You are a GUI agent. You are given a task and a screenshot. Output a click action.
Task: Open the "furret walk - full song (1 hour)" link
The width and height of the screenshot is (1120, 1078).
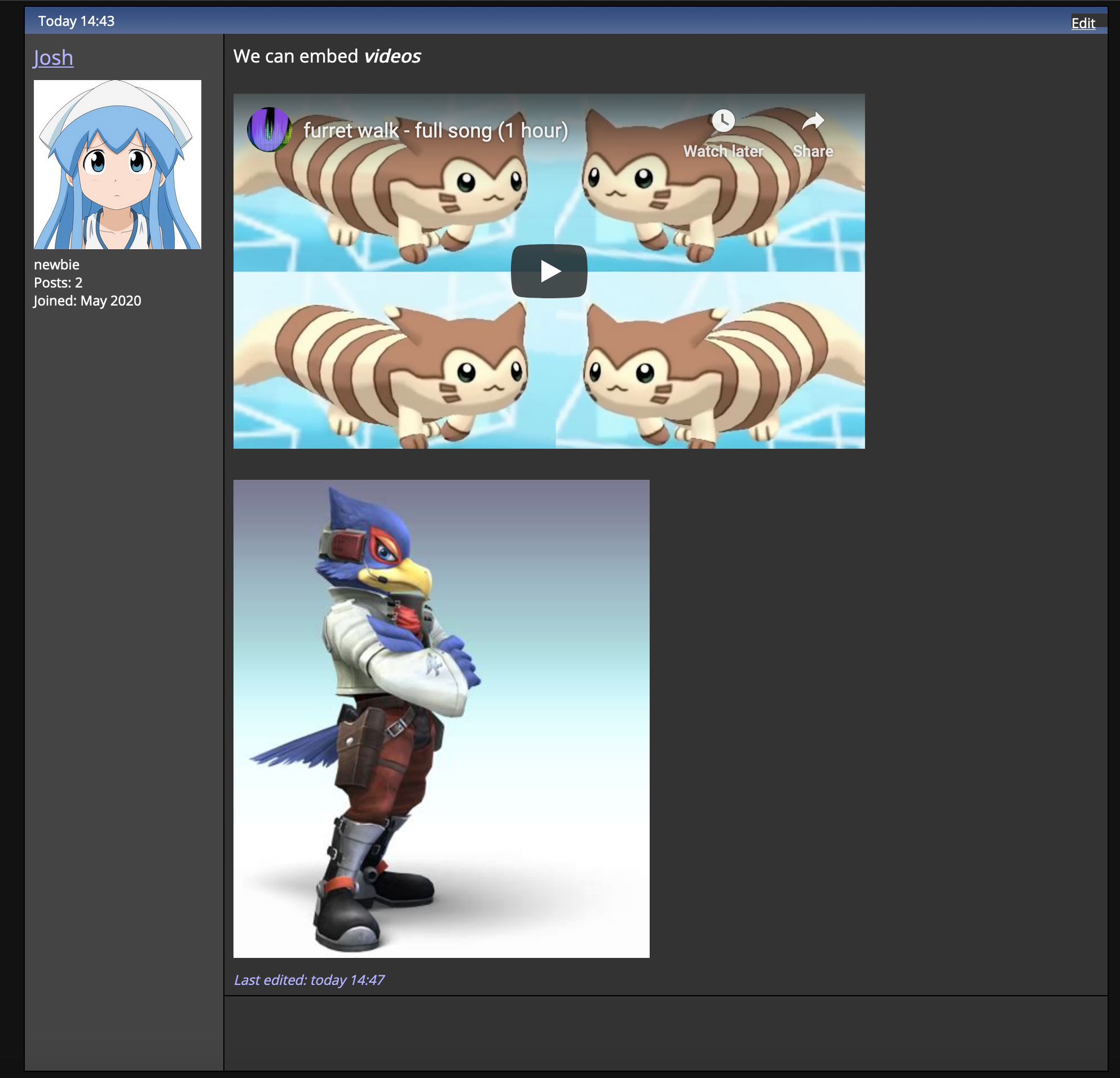tap(435, 130)
